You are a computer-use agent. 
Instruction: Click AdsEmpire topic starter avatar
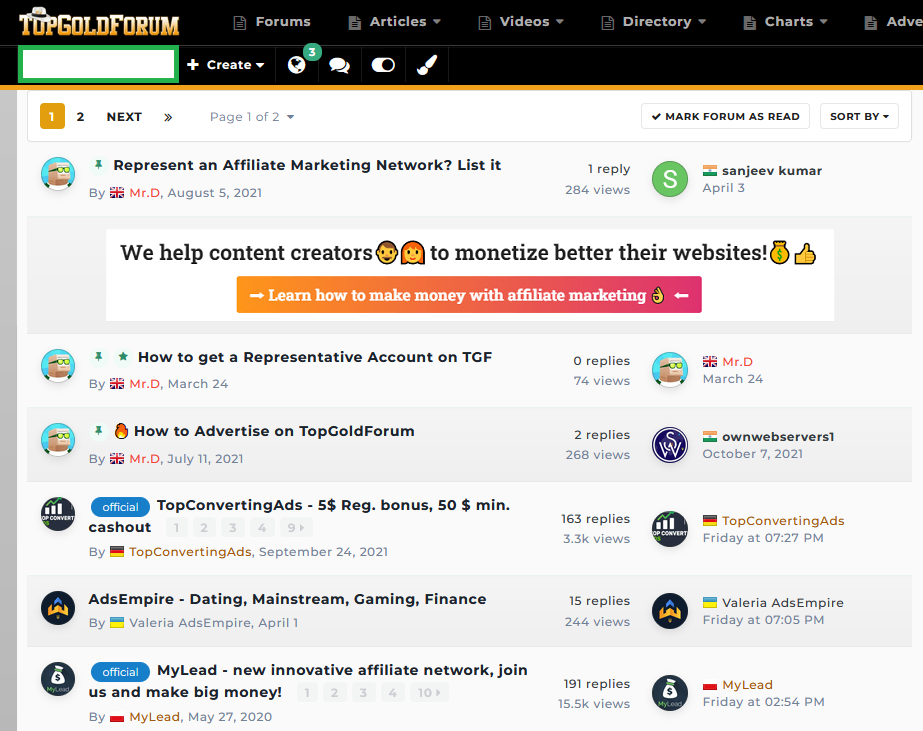[58, 608]
